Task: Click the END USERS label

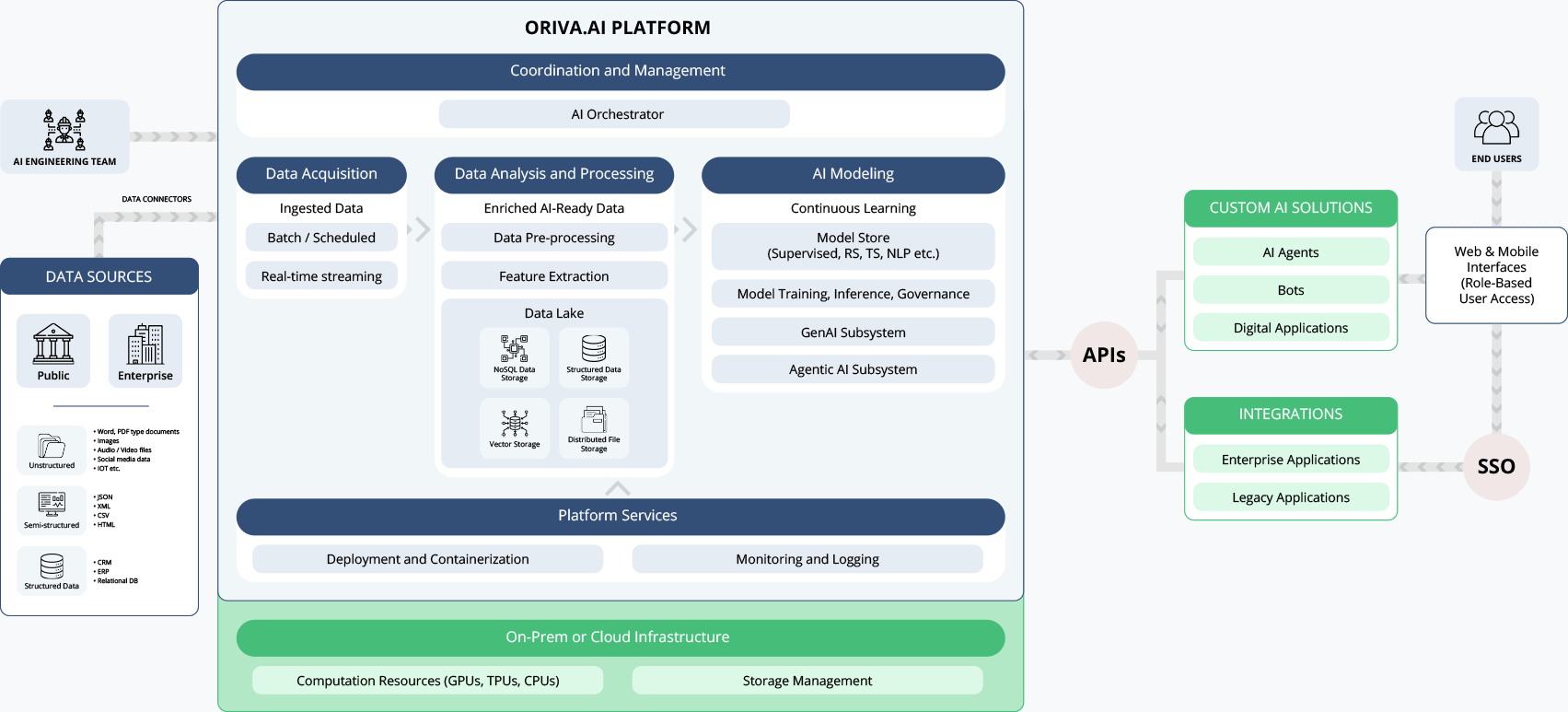Action: (x=1496, y=158)
